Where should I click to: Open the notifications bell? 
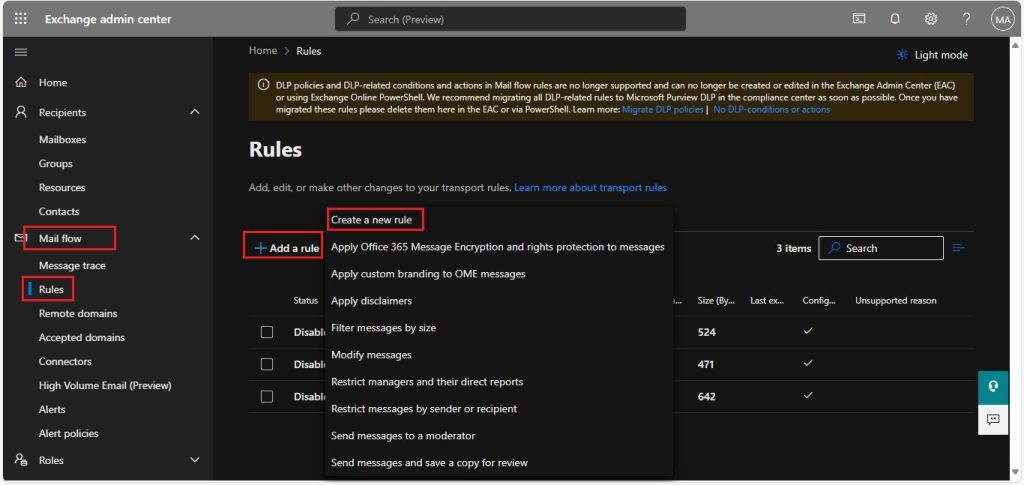pyautogui.click(x=895, y=19)
